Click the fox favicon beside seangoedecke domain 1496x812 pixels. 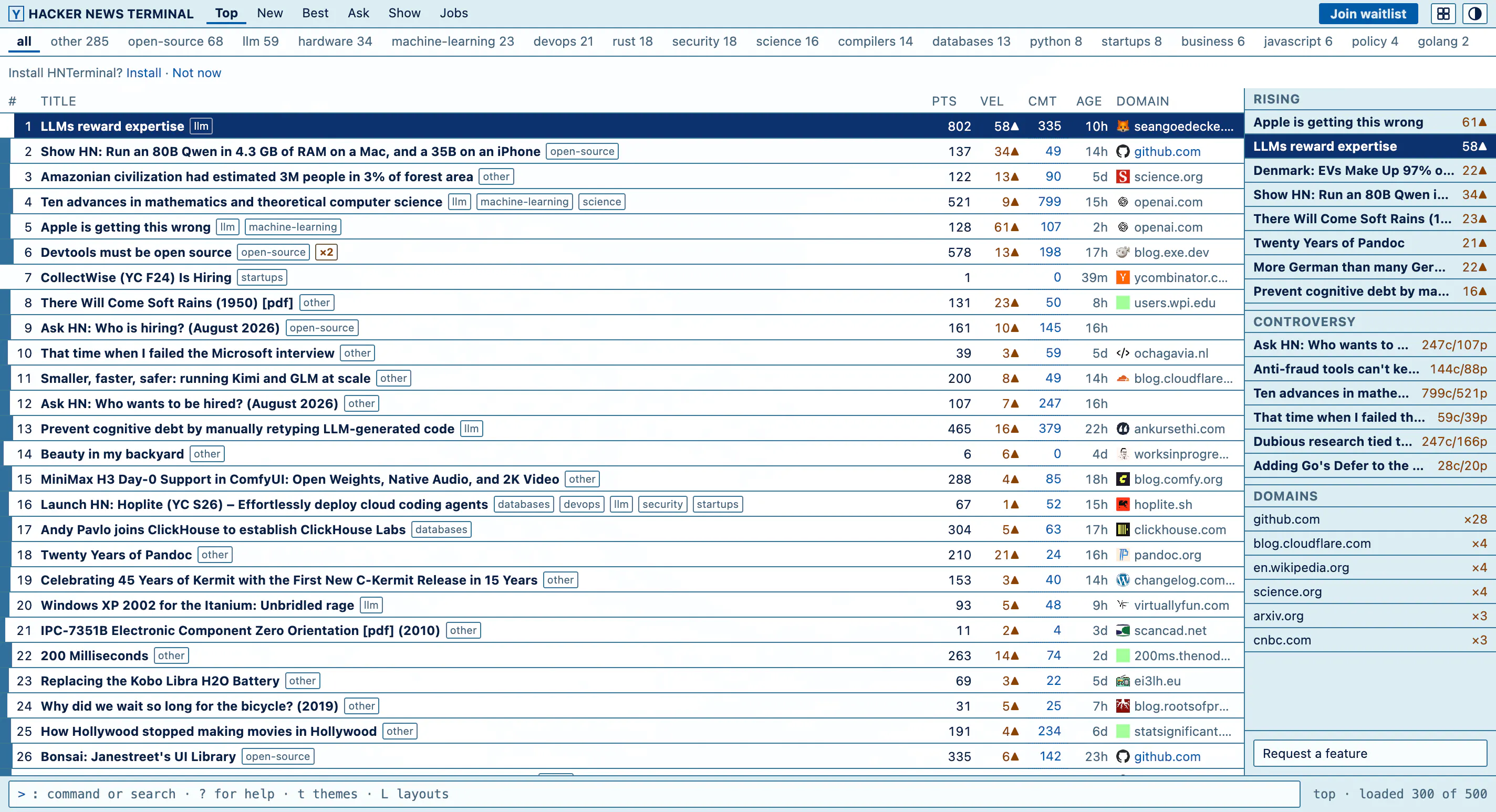pyautogui.click(x=1123, y=126)
